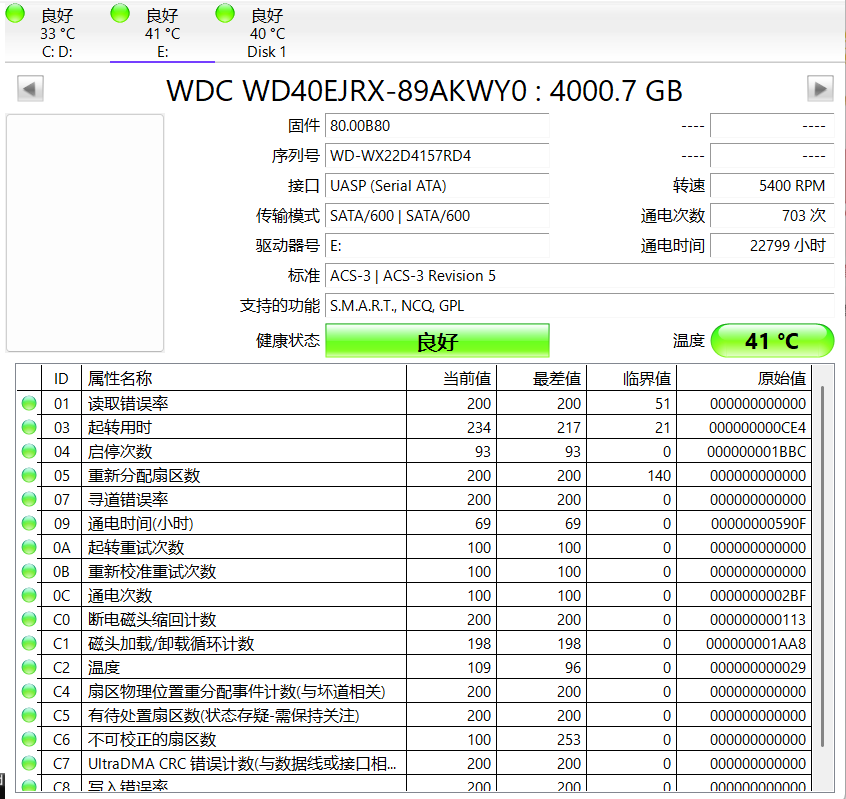Click status dot for row C7 UltraDMA CRC

click(x=29, y=763)
